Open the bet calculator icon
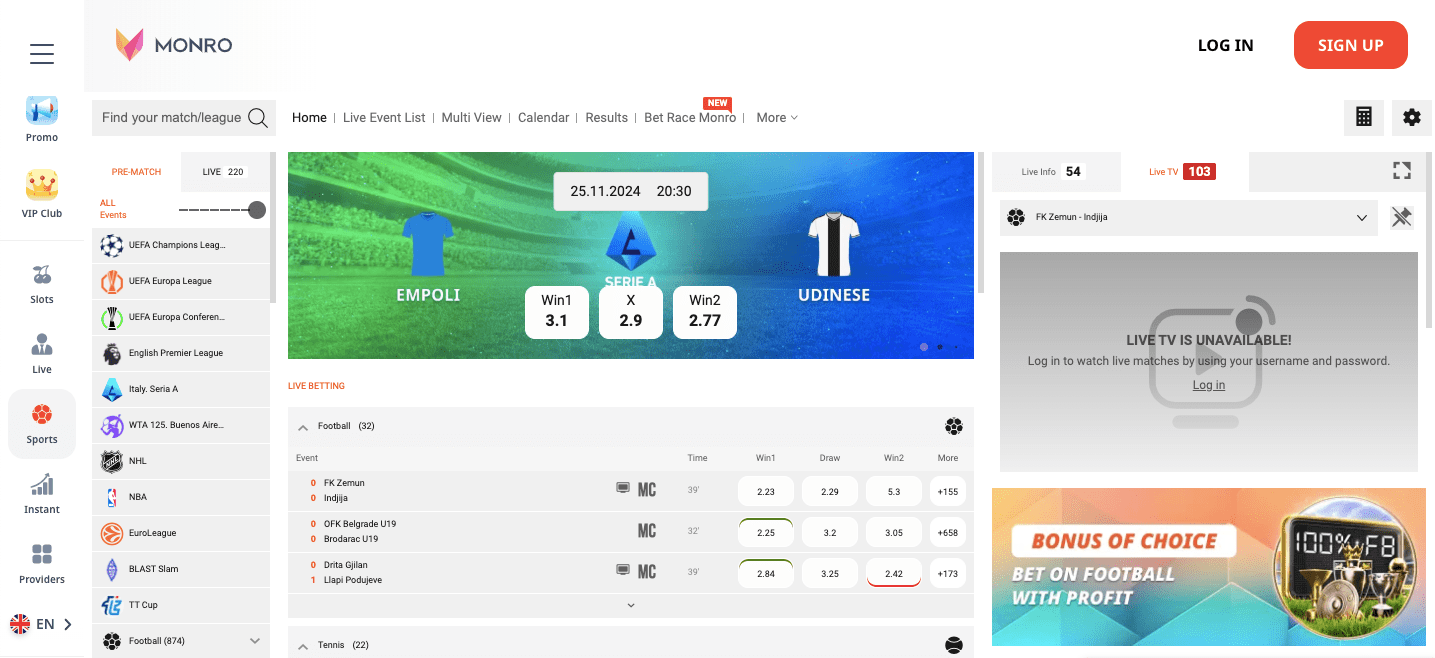 pos(1363,117)
